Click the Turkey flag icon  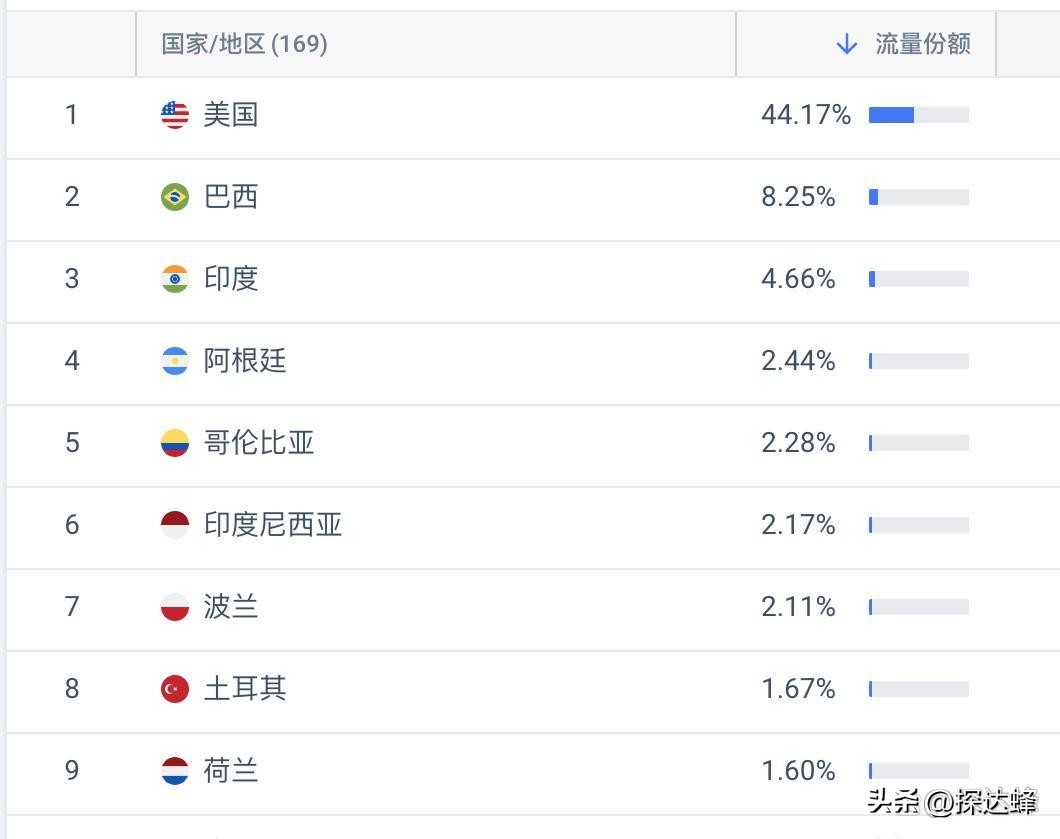point(173,689)
